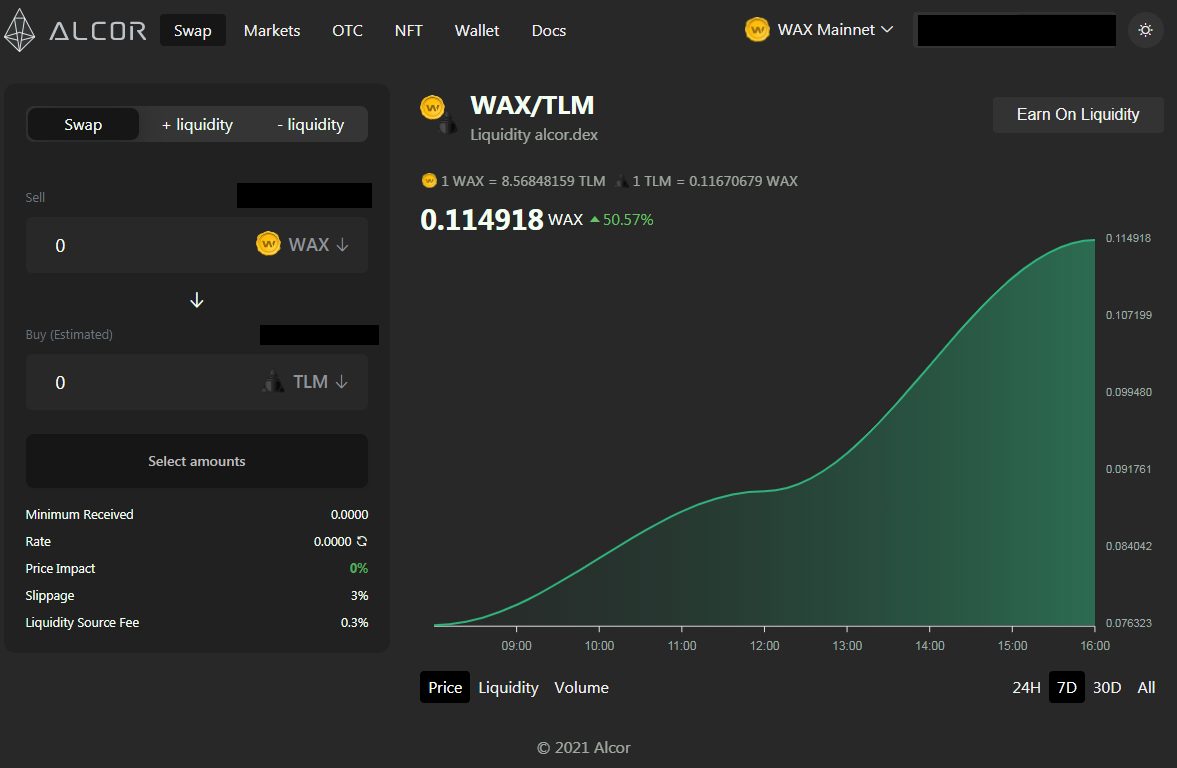Viewport: 1177px width, 768px height.
Task: Click the green up-triangle next to 50.57%
Action: pos(595,219)
